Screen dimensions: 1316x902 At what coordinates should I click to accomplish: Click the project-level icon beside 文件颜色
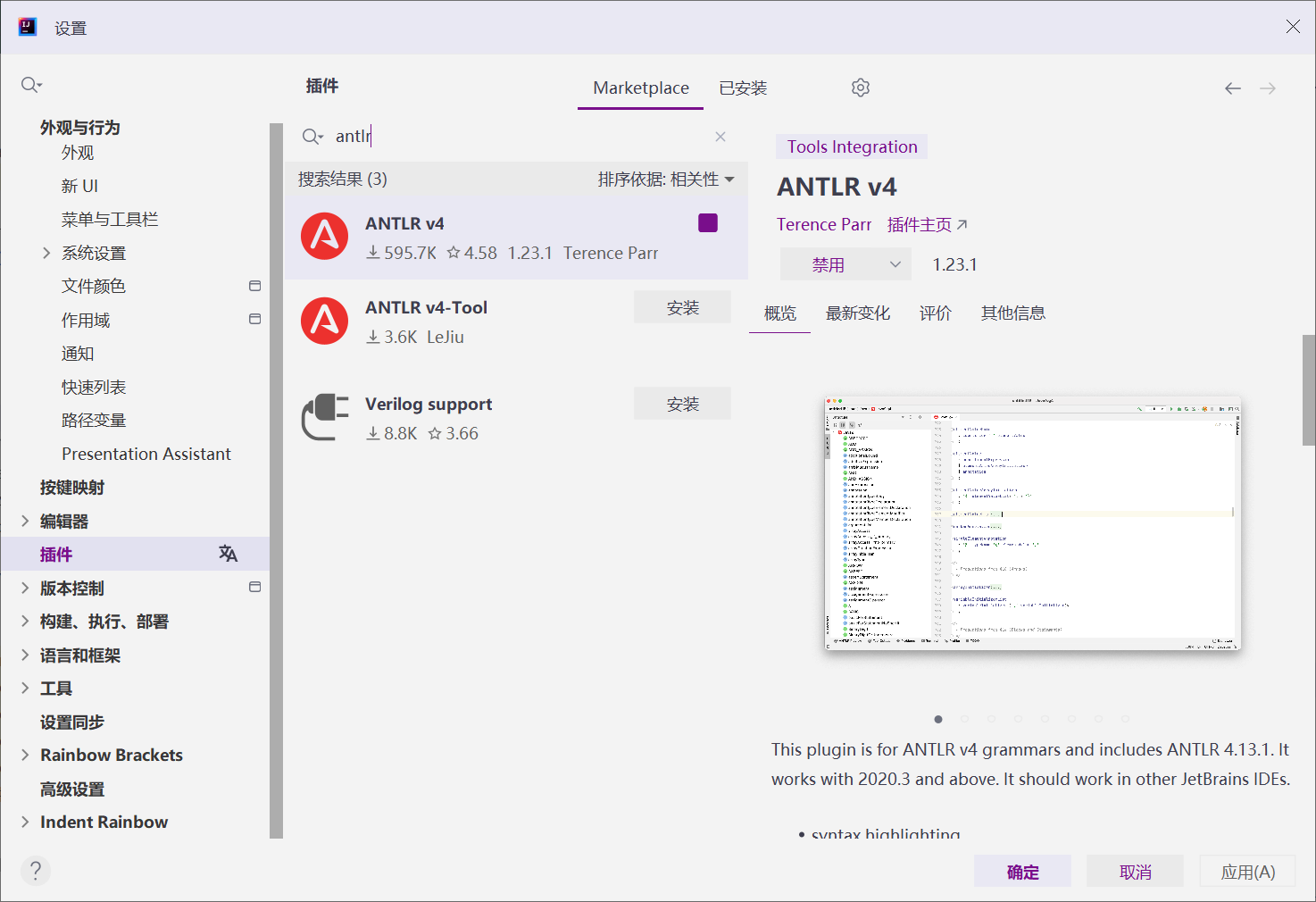[x=255, y=286]
